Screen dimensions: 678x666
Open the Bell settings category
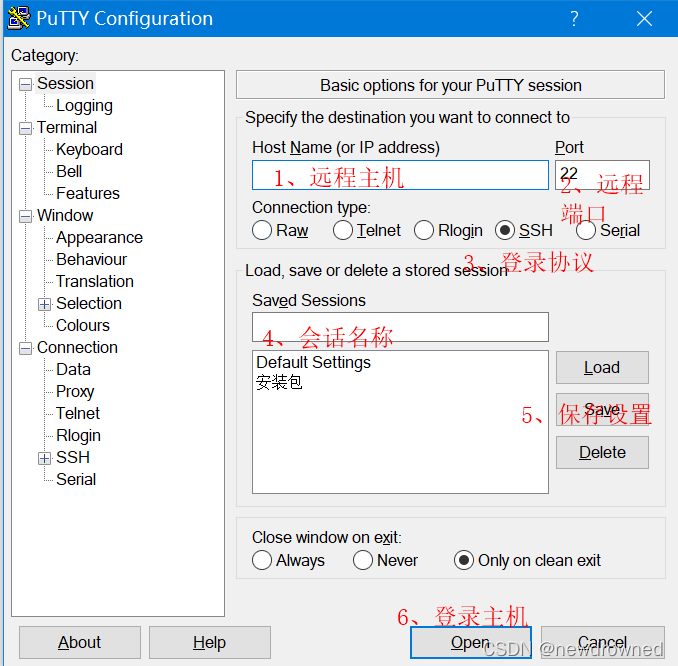point(69,172)
